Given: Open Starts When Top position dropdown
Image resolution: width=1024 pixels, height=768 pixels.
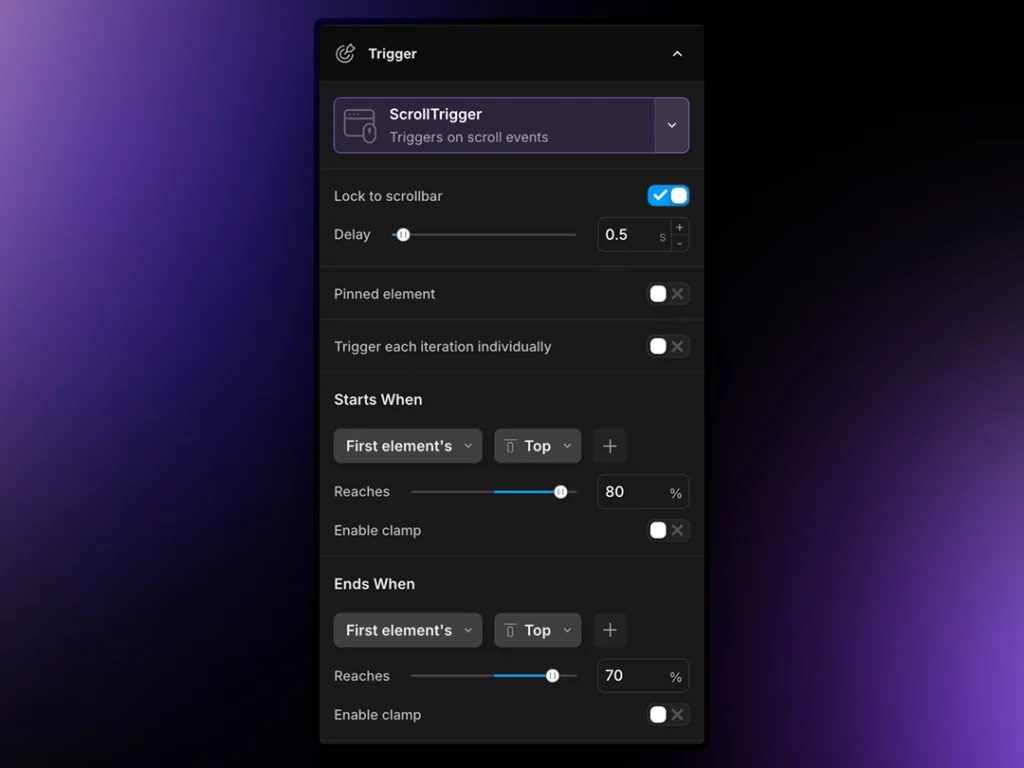Looking at the screenshot, I should [x=538, y=446].
